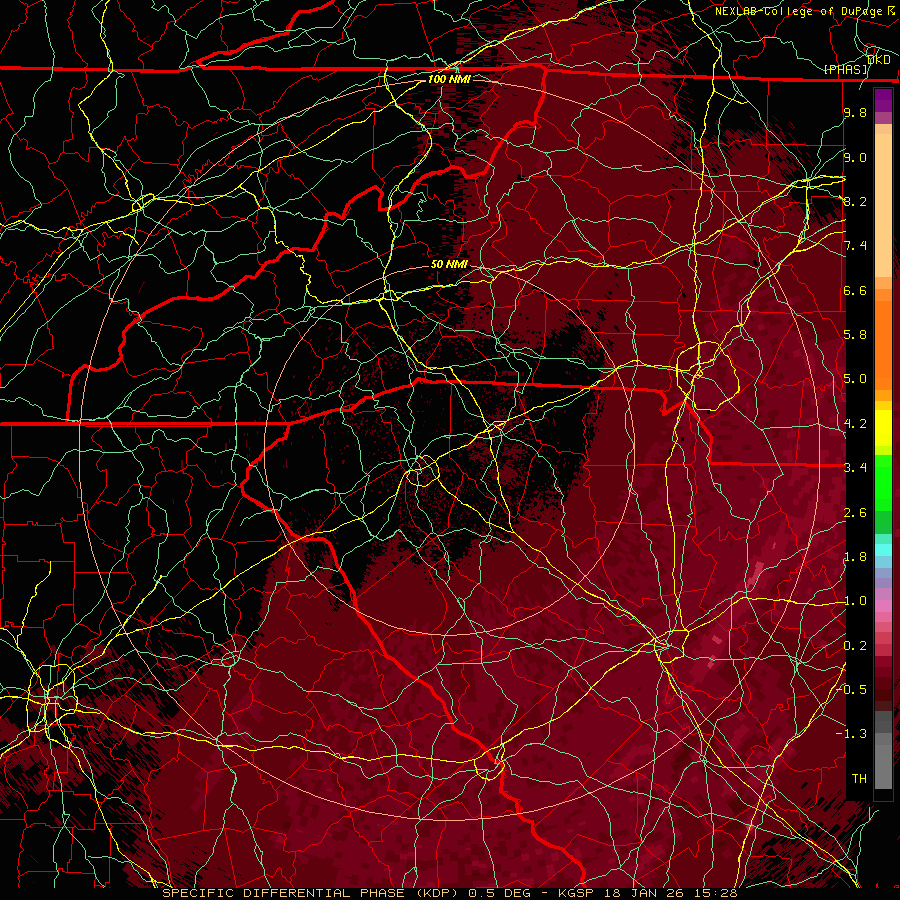Click the 3.4 value on the scale
The image size is (900, 900).
click(855, 467)
